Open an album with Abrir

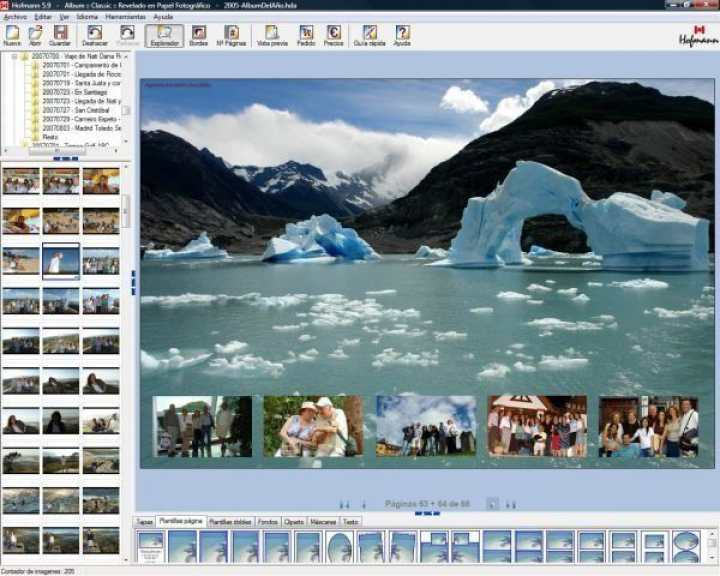tap(35, 36)
